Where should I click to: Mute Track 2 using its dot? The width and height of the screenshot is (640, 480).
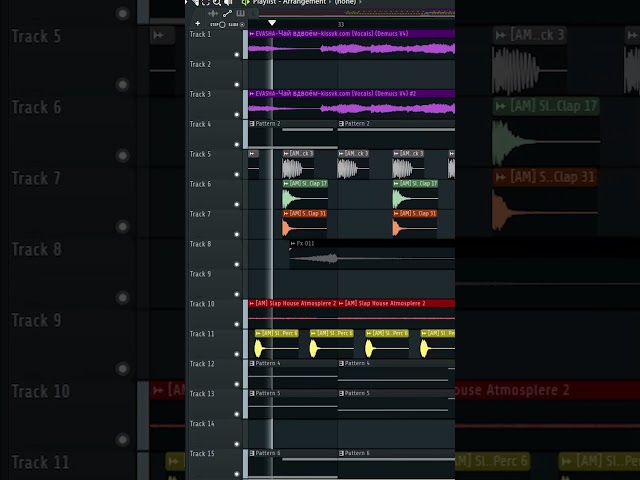(237, 84)
